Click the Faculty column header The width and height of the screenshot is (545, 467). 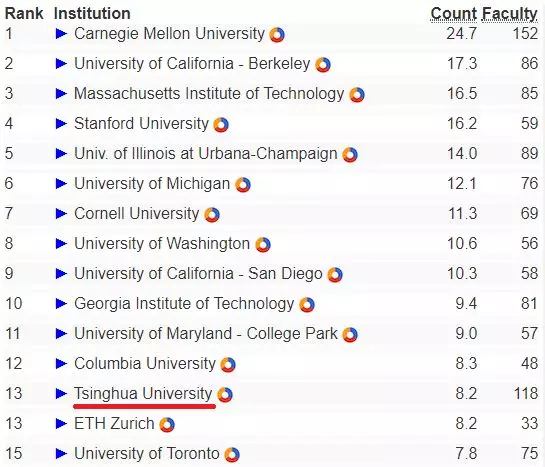tap(510, 14)
